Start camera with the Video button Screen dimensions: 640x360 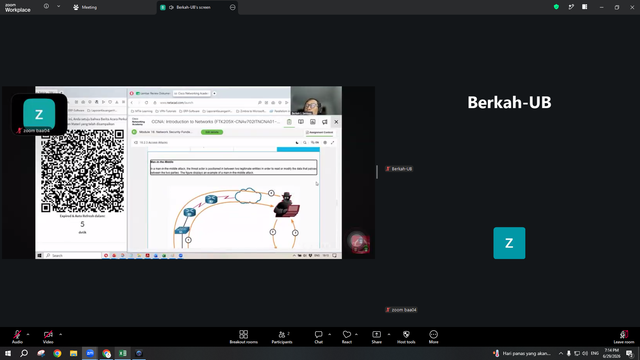(x=48, y=337)
